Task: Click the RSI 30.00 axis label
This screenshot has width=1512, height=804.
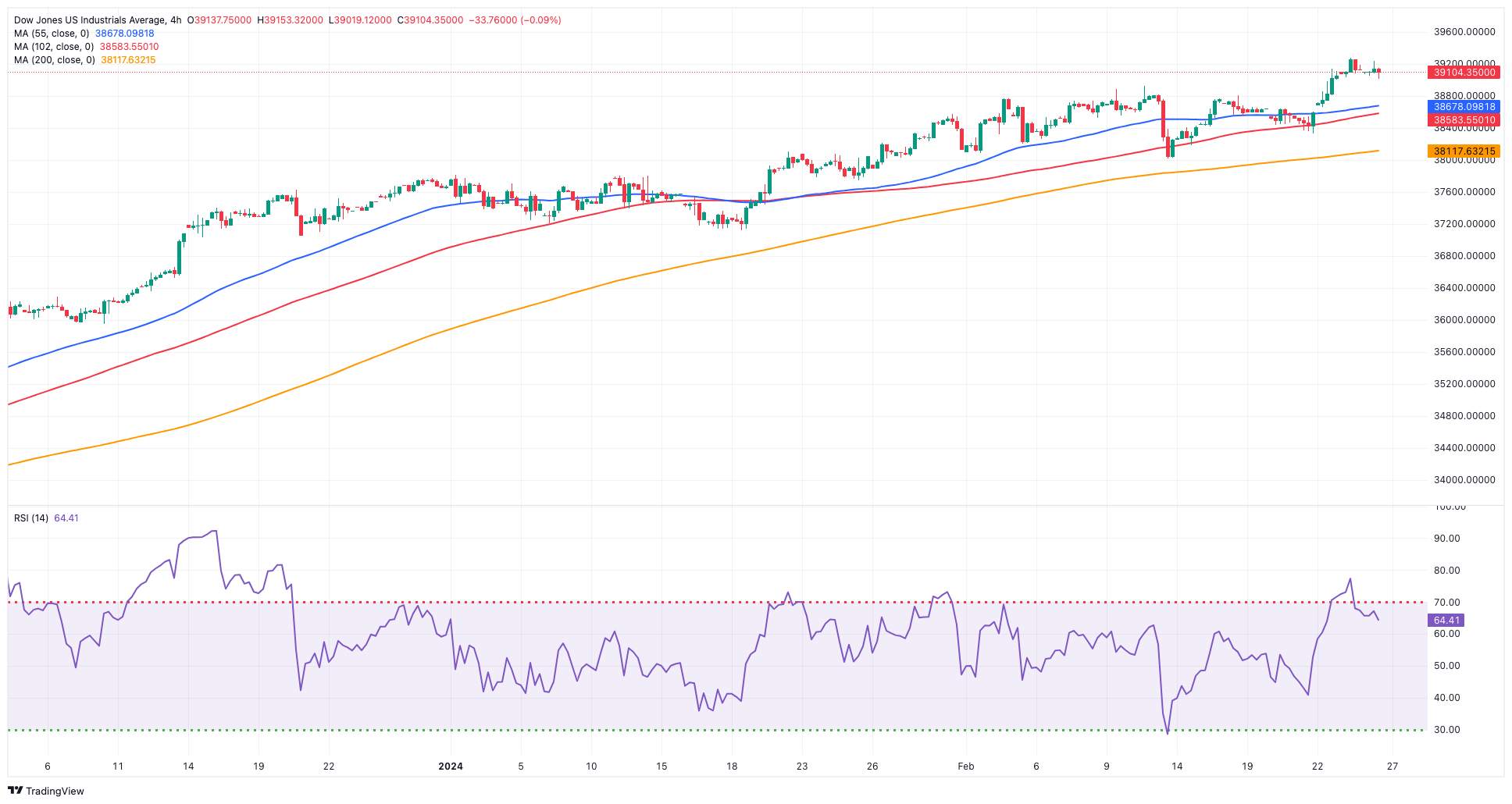Action: coord(1447,730)
